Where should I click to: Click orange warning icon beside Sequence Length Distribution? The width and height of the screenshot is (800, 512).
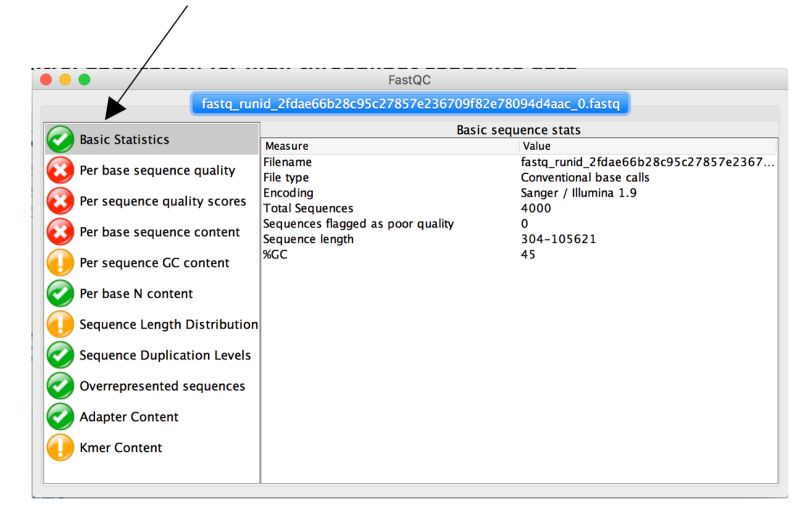coord(60,324)
